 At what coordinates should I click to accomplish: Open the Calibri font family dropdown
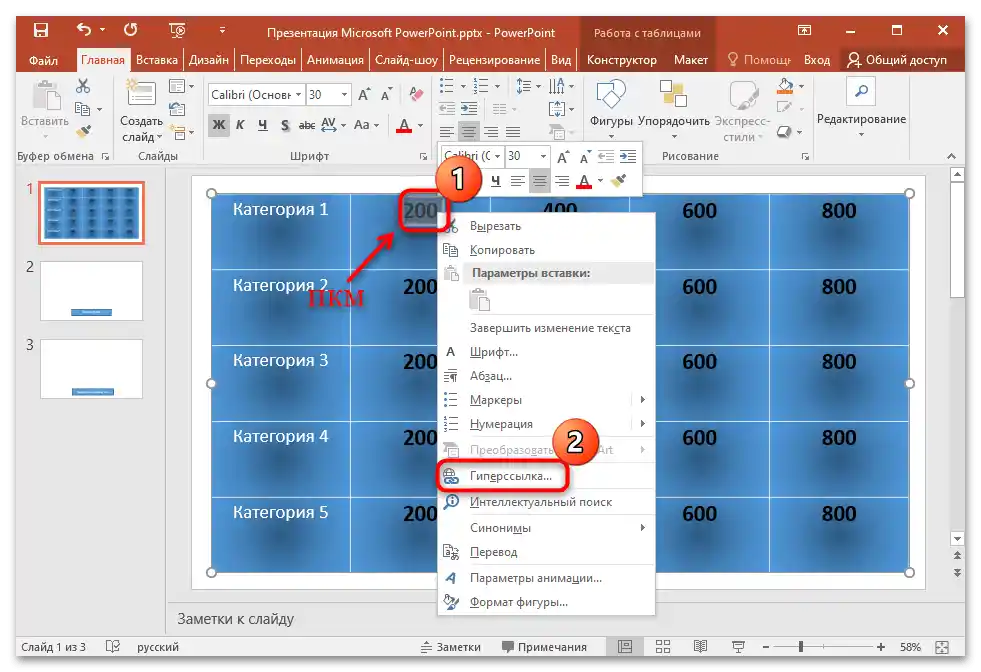[298, 94]
